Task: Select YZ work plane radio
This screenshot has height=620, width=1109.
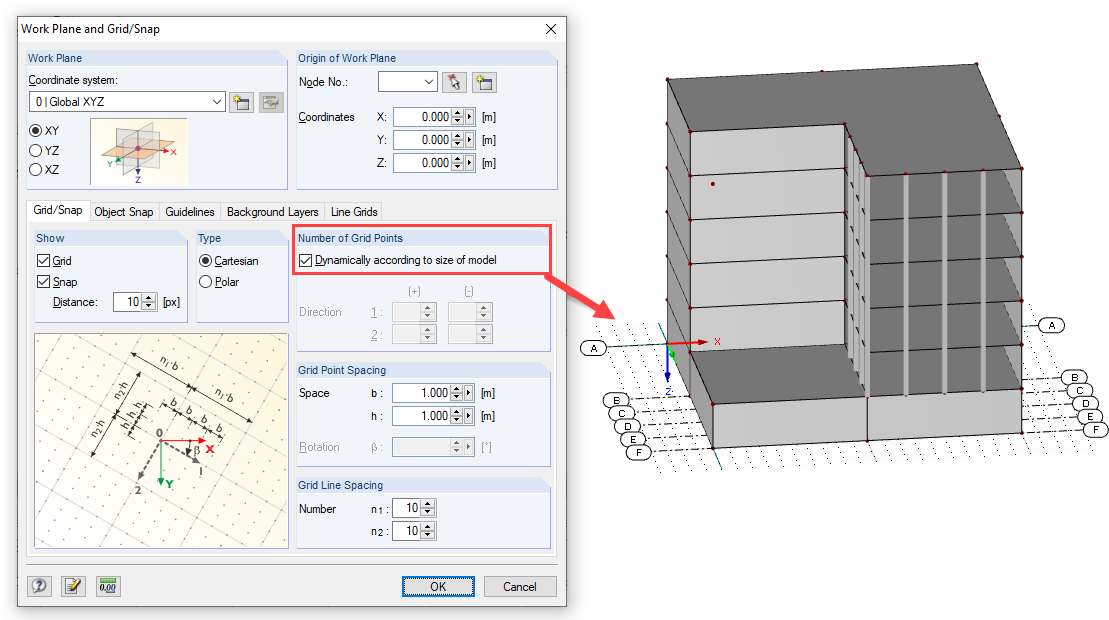Action: (35, 151)
